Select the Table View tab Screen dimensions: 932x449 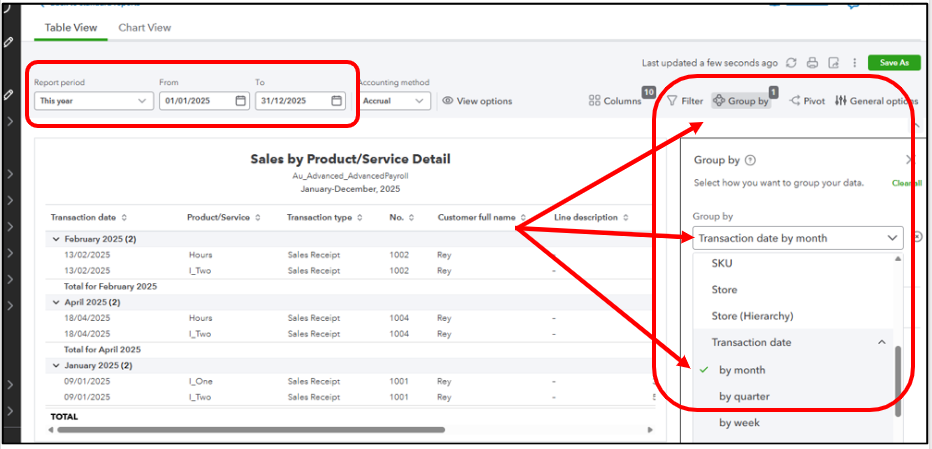pos(71,27)
